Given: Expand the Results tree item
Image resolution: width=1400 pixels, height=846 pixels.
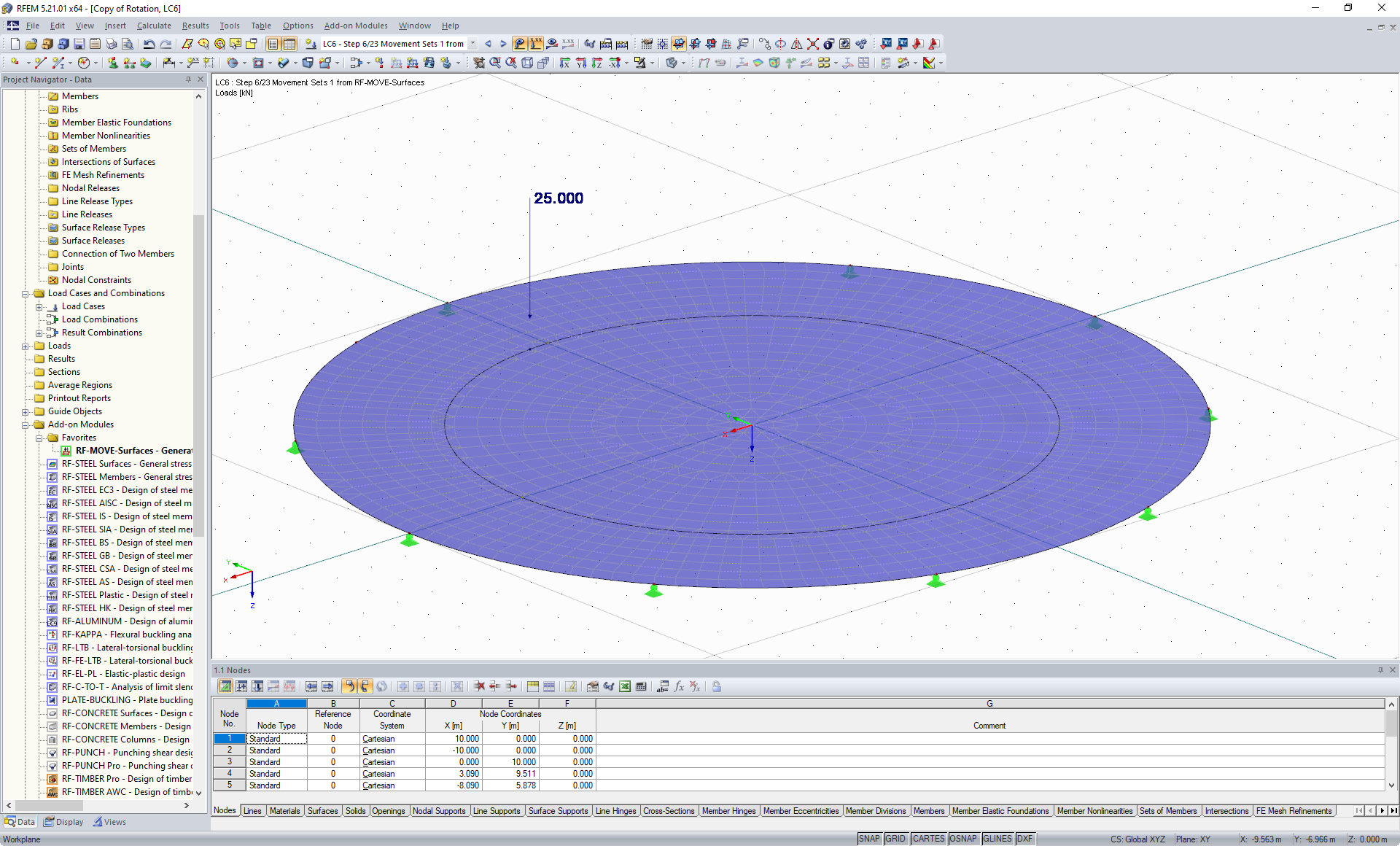Looking at the screenshot, I should coord(24,358).
